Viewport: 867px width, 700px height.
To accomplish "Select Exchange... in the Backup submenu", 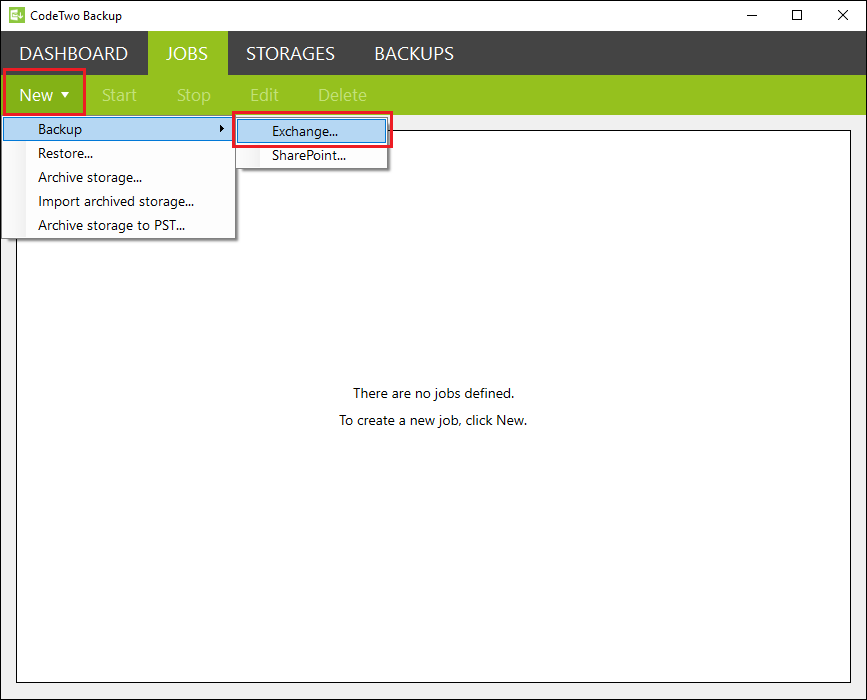I will (312, 131).
